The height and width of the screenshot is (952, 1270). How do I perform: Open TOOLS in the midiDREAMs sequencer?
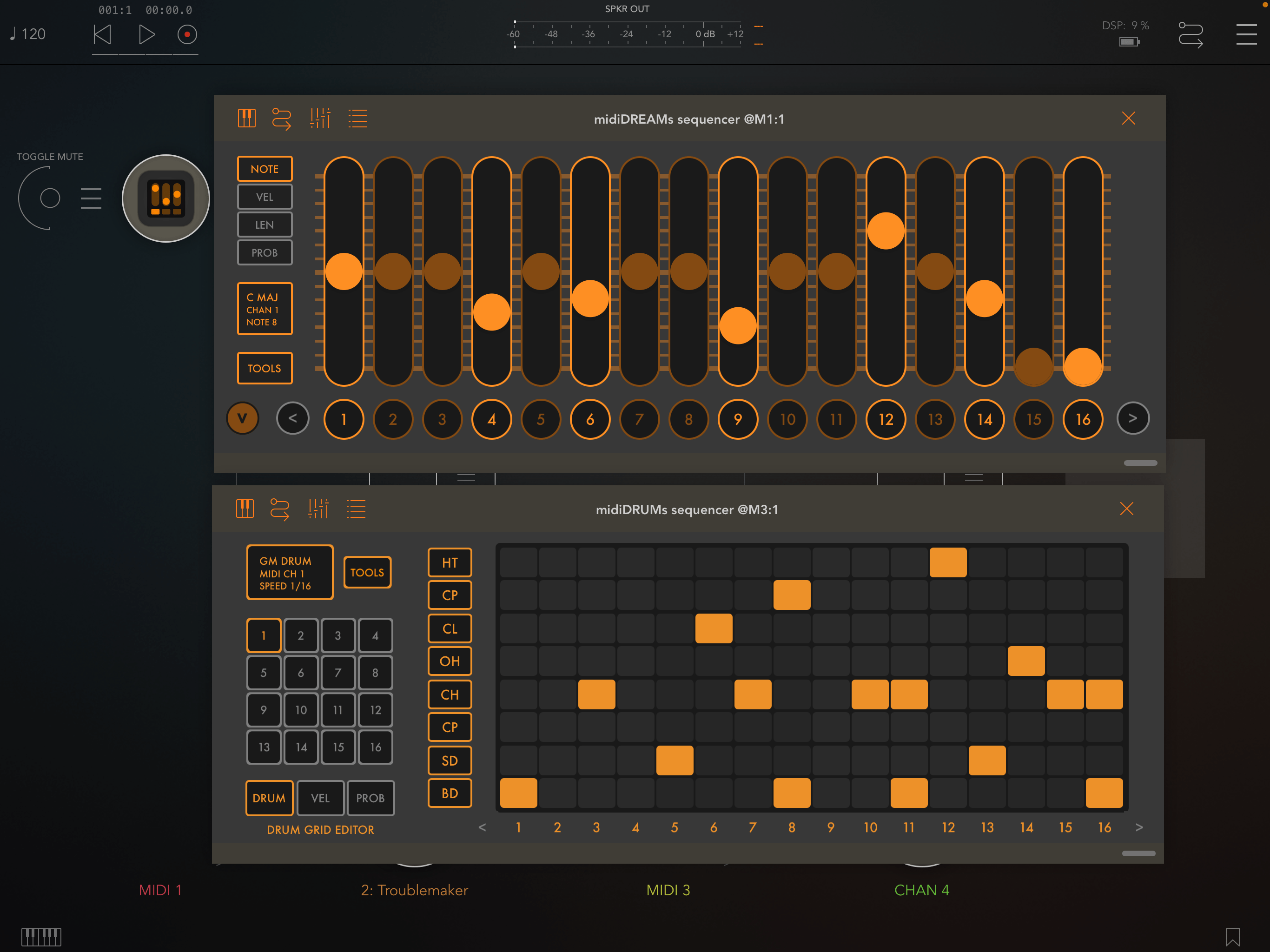click(x=265, y=368)
